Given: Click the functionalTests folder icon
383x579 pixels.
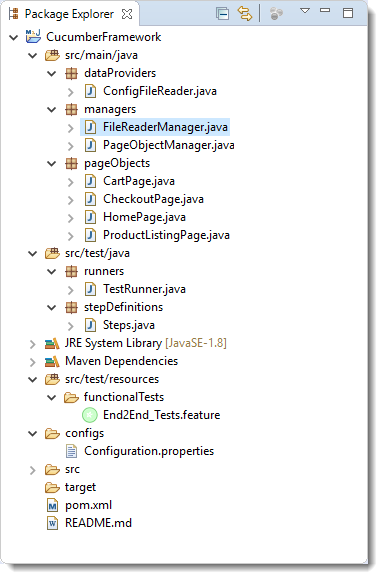Looking at the screenshot, I should pyautogui.click(x=71, y=397).
